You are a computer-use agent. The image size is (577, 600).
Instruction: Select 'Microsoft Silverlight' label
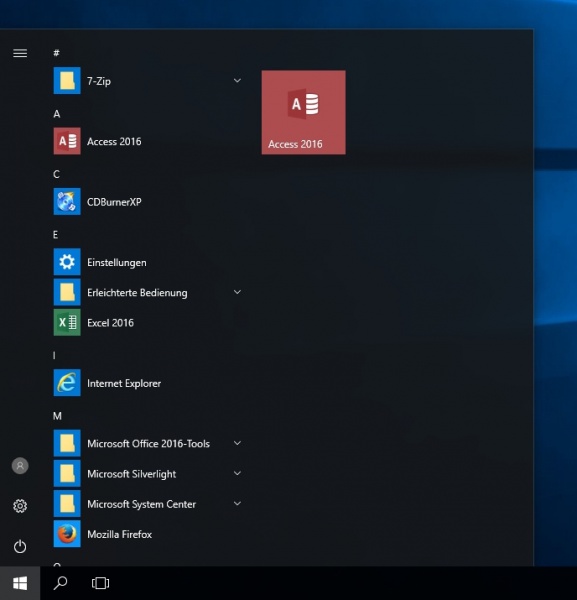pyautogui.click(x=132, y=474)
